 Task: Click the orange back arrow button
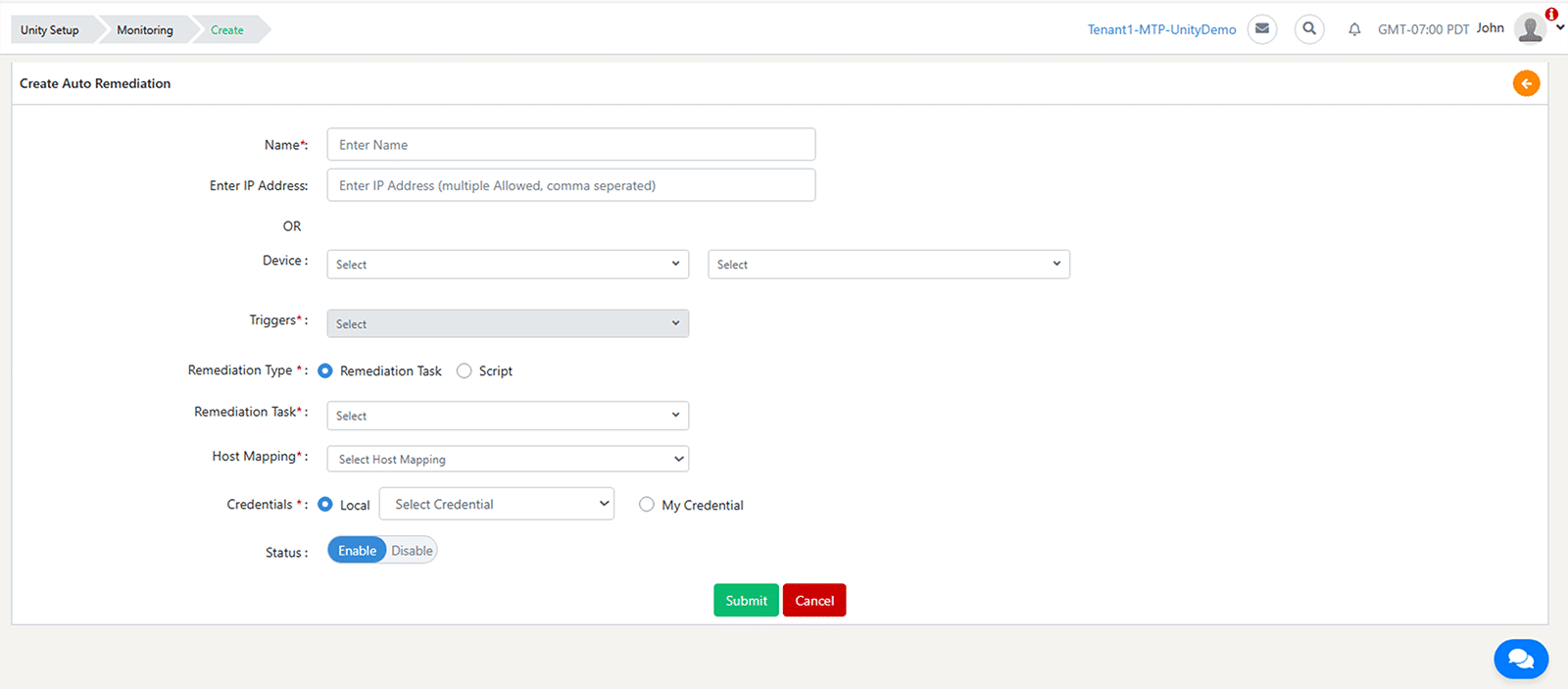click(1526, 83)
